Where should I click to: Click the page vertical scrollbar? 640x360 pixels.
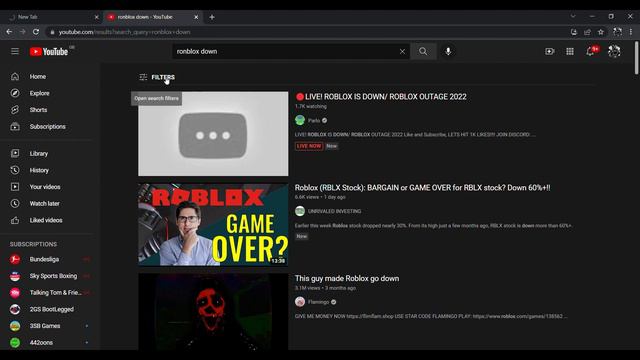pos(637,58)
